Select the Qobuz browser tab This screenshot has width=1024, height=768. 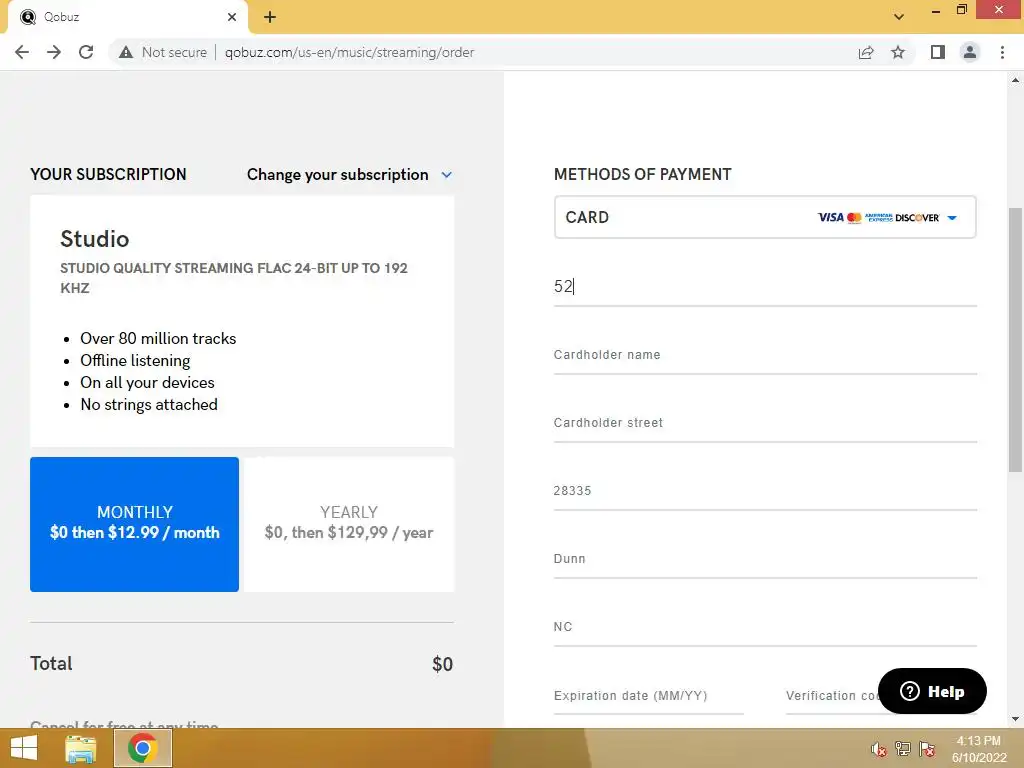pyautogui.click(x=128, y=17)
